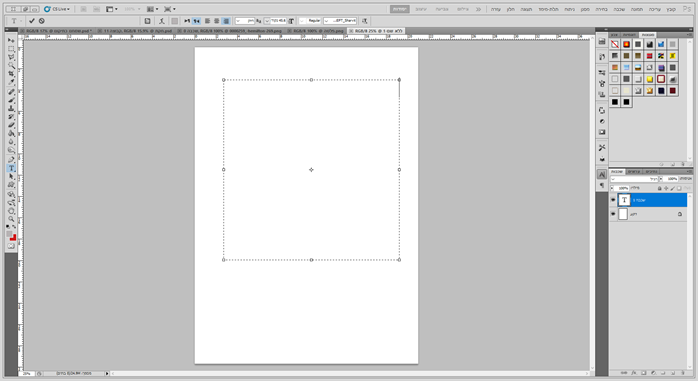The height and width of the screenshot is (381, 698).
Task: Hide the text layer via eye icon
Action: point(613,200)
